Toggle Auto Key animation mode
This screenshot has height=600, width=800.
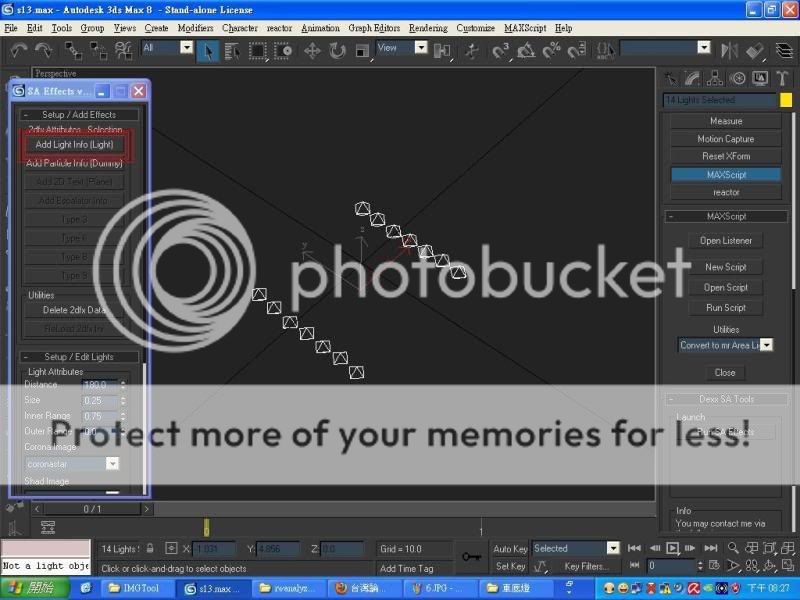click(x=510, y=548)
